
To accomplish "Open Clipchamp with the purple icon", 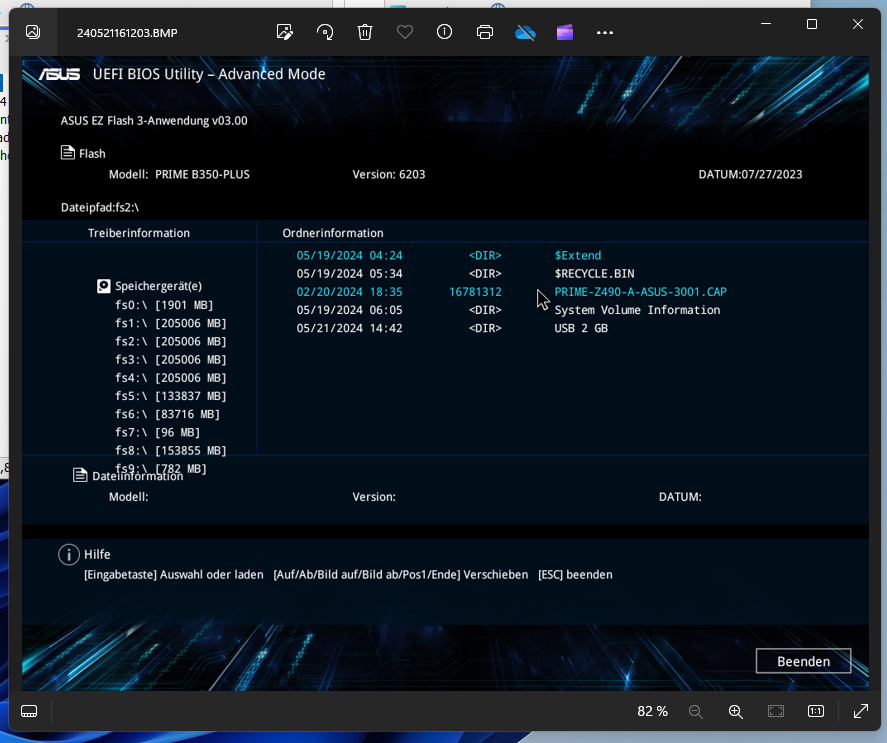I will click(565, 32).
